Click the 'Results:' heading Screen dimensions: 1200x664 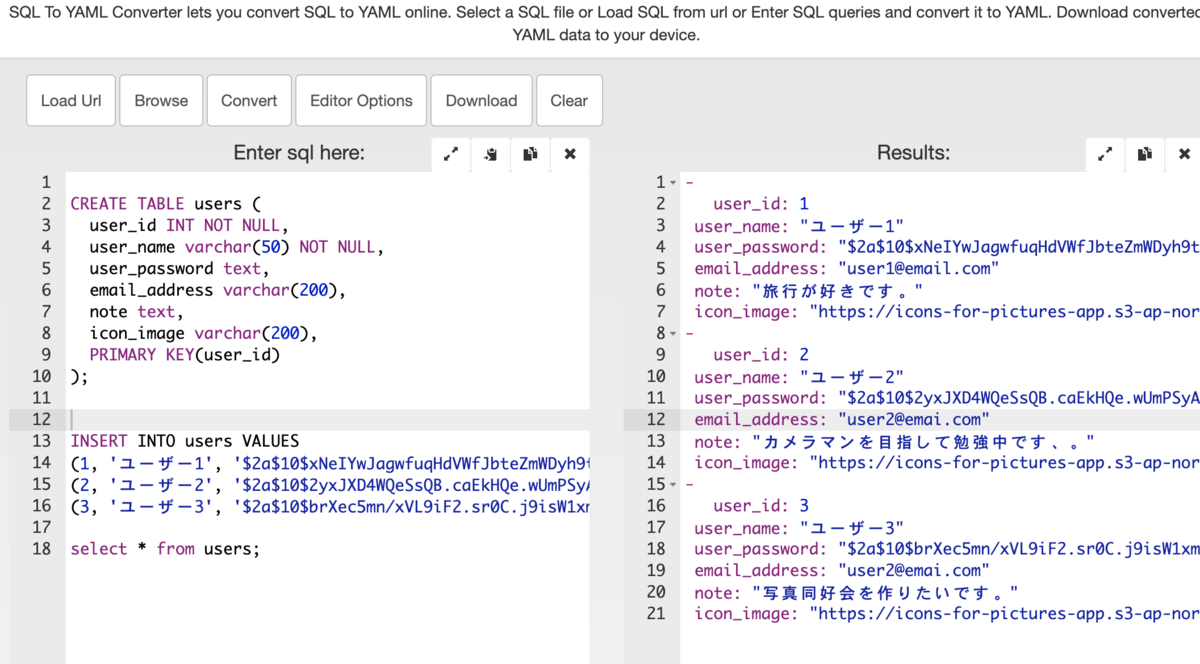[913, 153]
